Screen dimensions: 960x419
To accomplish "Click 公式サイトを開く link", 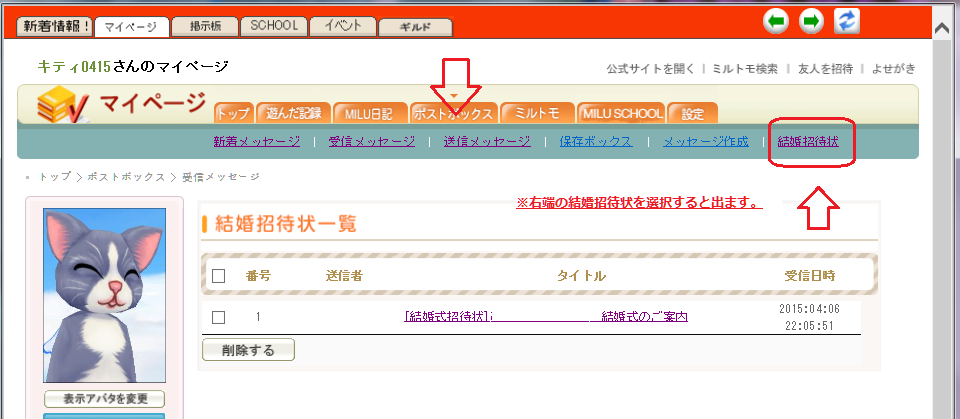I will tap(650, 69).
